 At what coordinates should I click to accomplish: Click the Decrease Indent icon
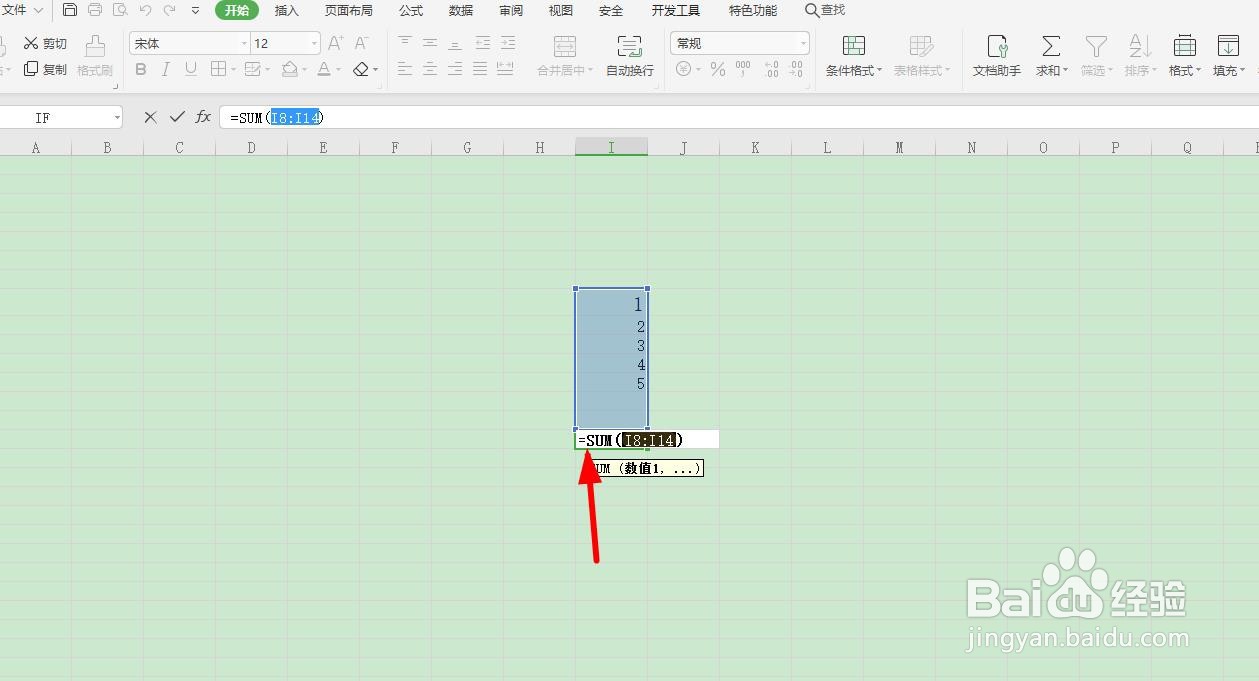pyautogui.click(x=483, y=43)
